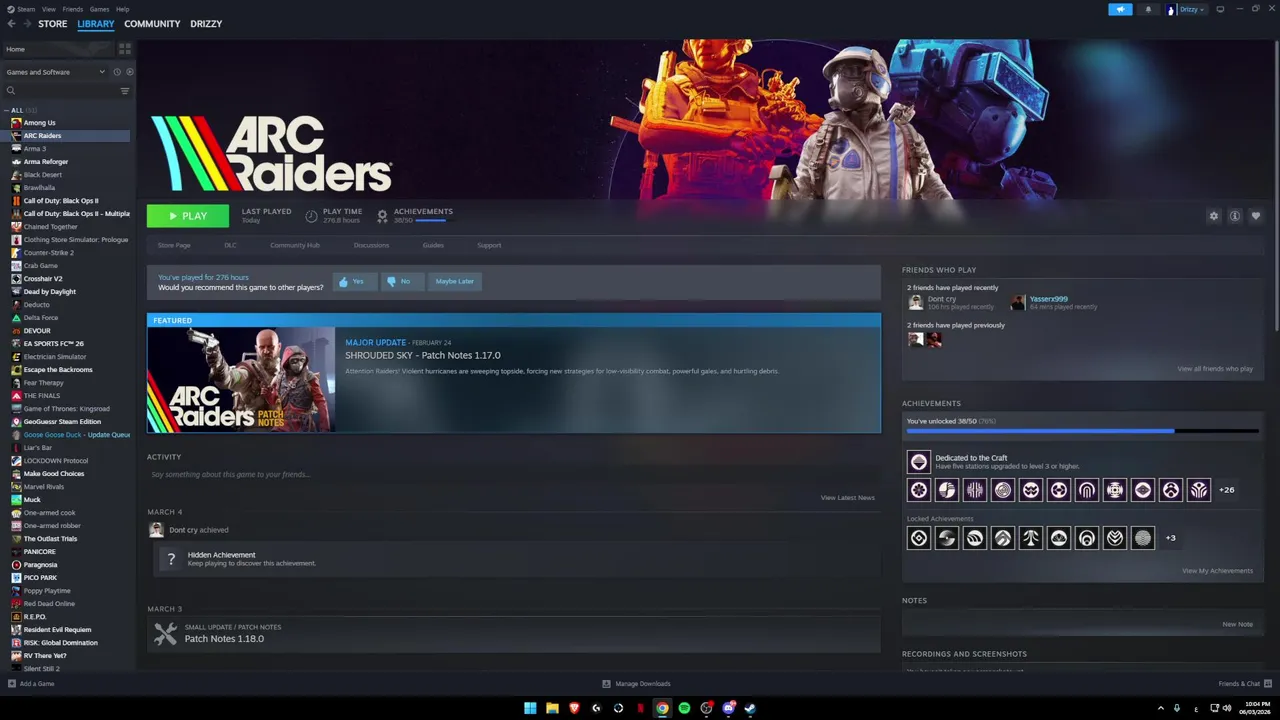
Task: Click the Maybe Later button
Action: point(455,281)
